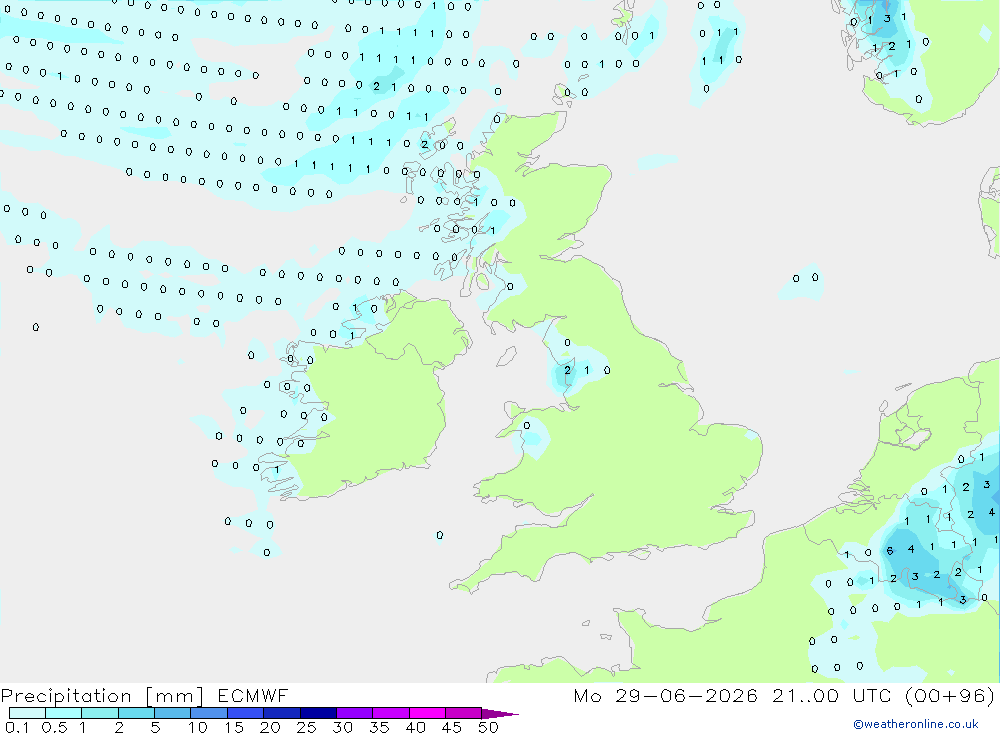Open the weatheronline.co.uk copyright link

(x=916, y=724)
